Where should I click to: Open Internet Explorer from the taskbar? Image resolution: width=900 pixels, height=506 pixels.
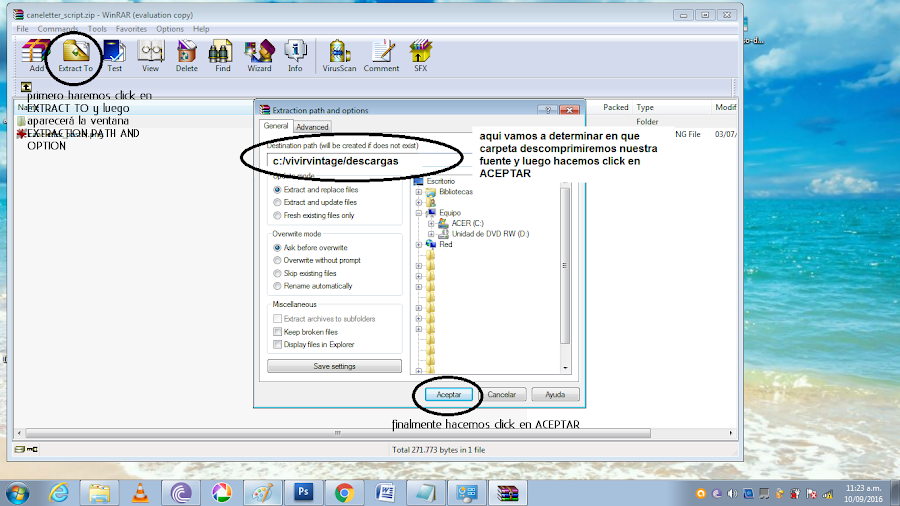point(59,493)
